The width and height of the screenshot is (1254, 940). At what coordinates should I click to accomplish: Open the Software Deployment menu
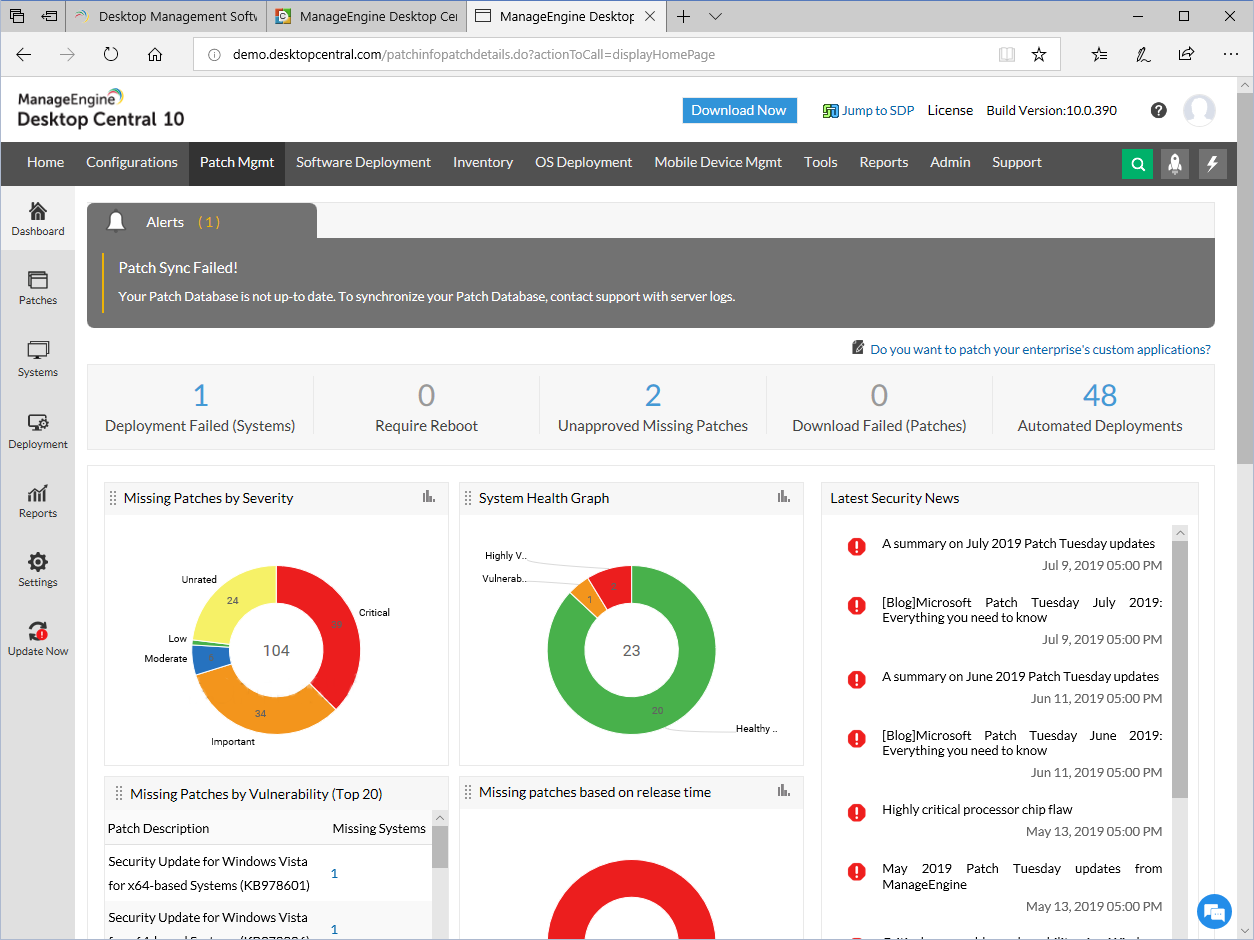[363, 162]
